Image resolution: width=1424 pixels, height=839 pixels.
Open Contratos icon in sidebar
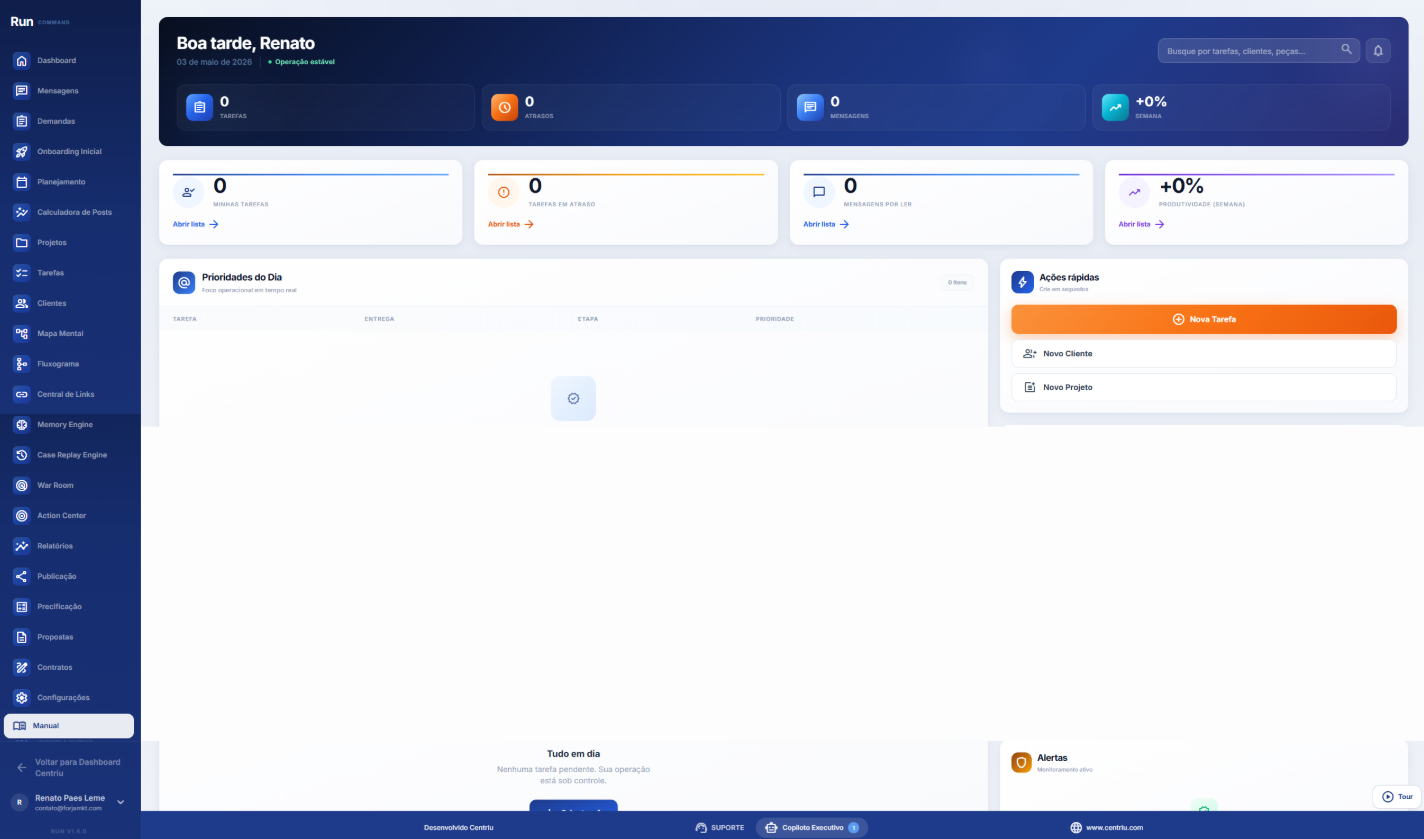pos(21,667)
